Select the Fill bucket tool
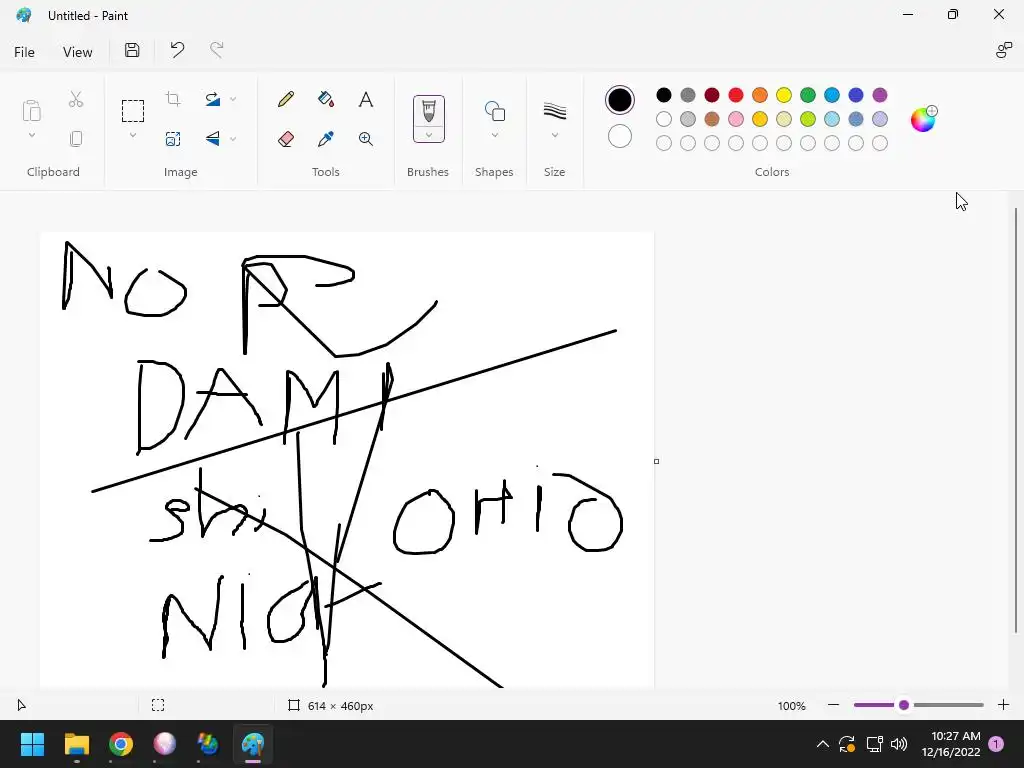This screenshot has width=1024, height=768. (326, 99)
